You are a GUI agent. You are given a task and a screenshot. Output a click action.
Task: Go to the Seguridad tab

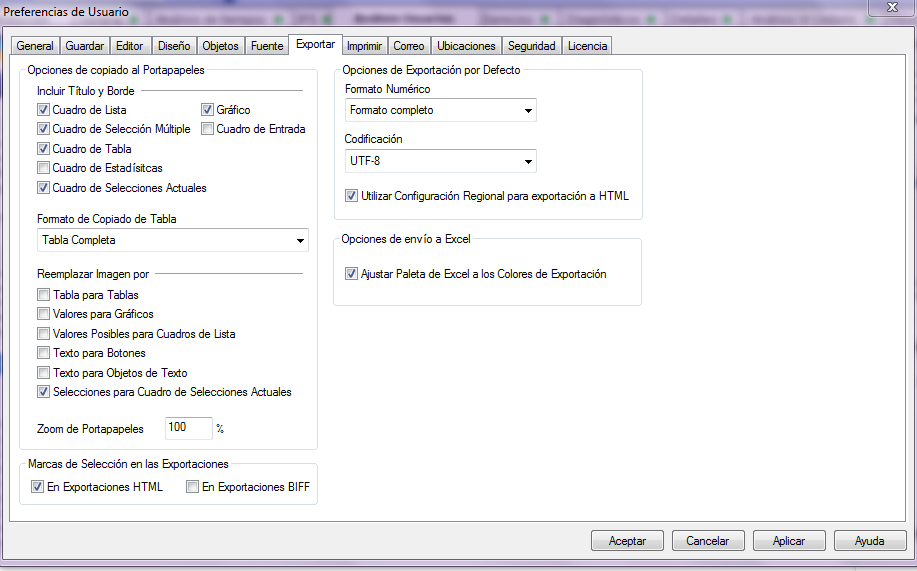(x=531, y=46)
